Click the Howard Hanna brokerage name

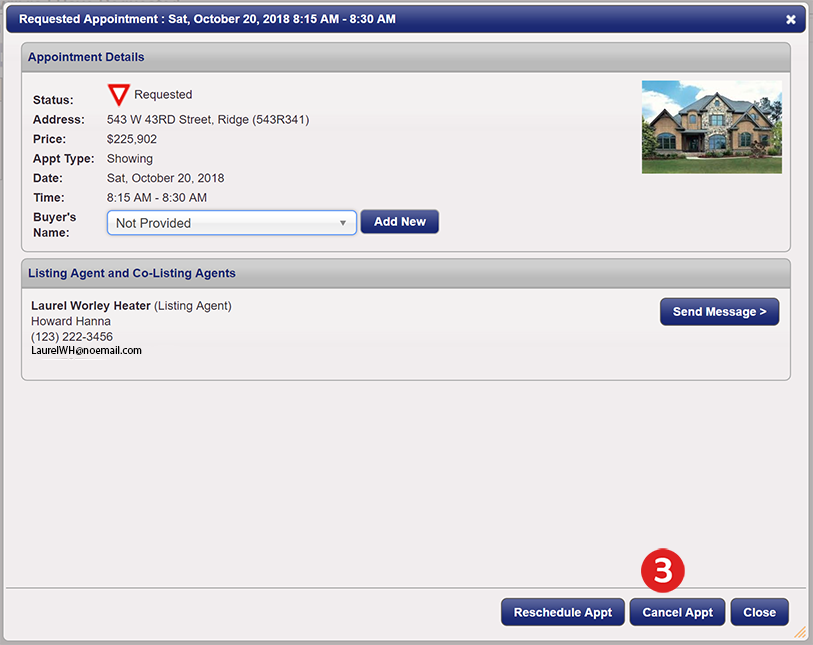(71, 321)
